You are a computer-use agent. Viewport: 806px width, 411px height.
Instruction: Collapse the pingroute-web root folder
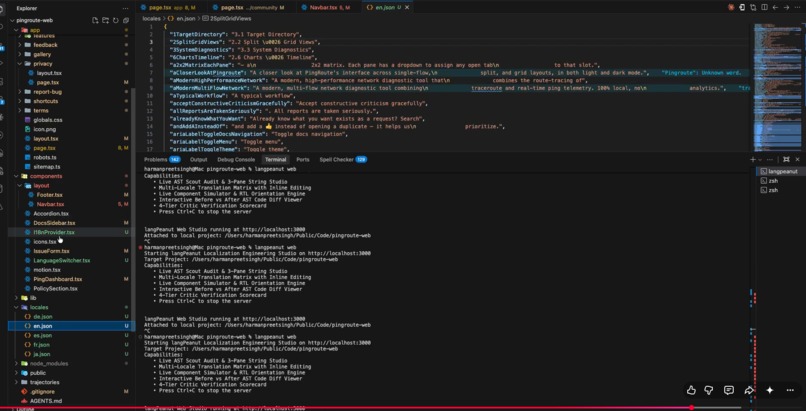pyautogui.click(x=13, y=21)
